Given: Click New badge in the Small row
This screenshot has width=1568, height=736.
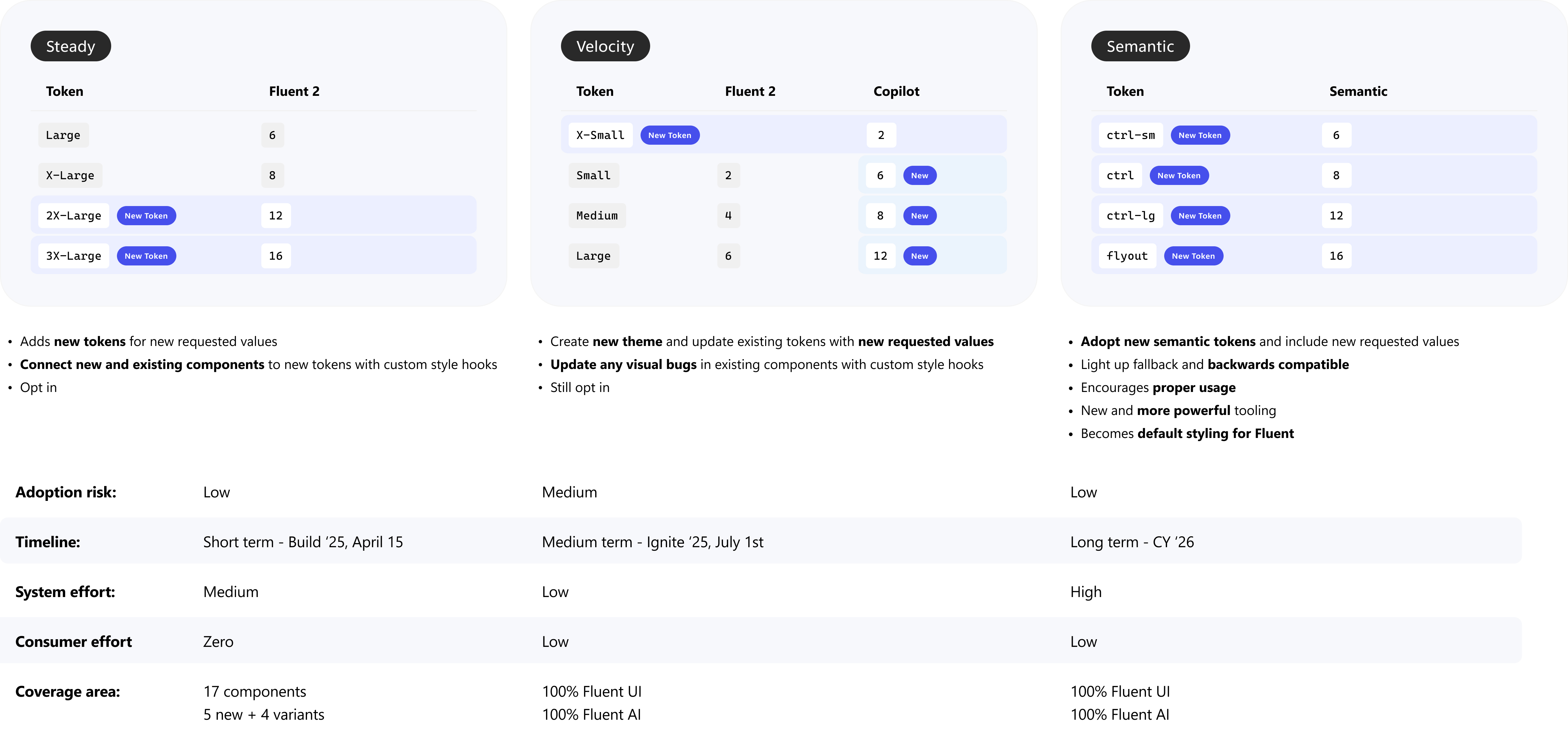Looking at the screenshot, I should pyautogui.click(x=920, y=175).
